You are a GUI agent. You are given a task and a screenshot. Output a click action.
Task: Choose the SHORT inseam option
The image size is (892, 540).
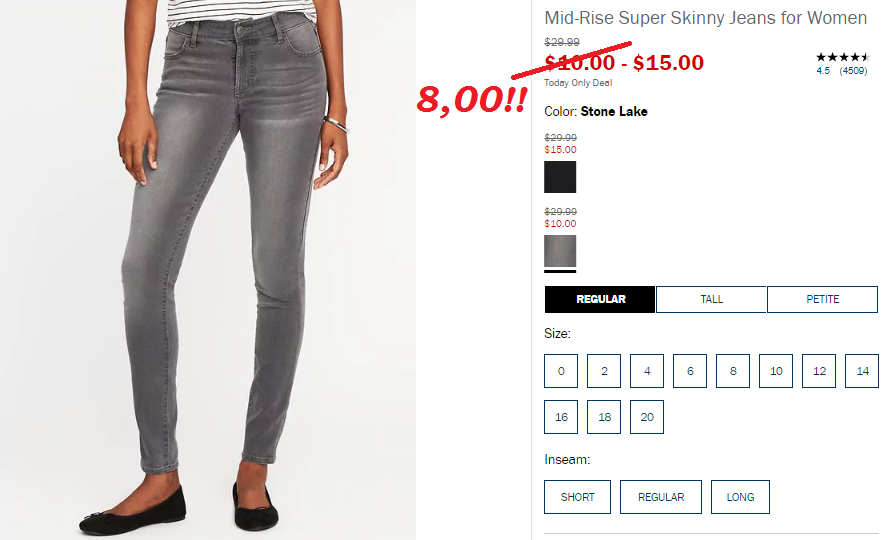pyautogui.click(x=577, y=497)
